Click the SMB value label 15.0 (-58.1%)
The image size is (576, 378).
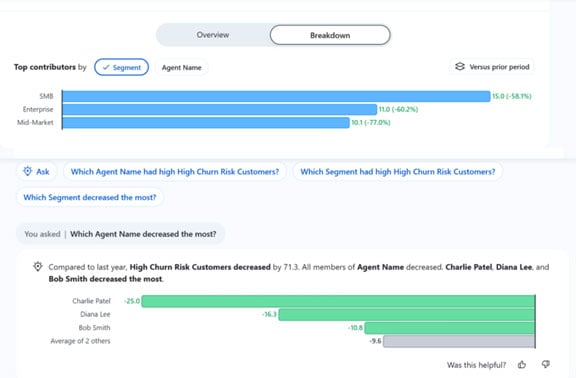coord(512,96)
